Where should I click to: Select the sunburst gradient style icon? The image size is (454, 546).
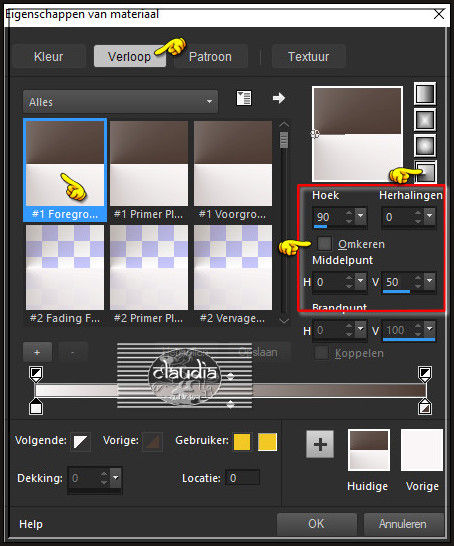[x=425, y=146]
